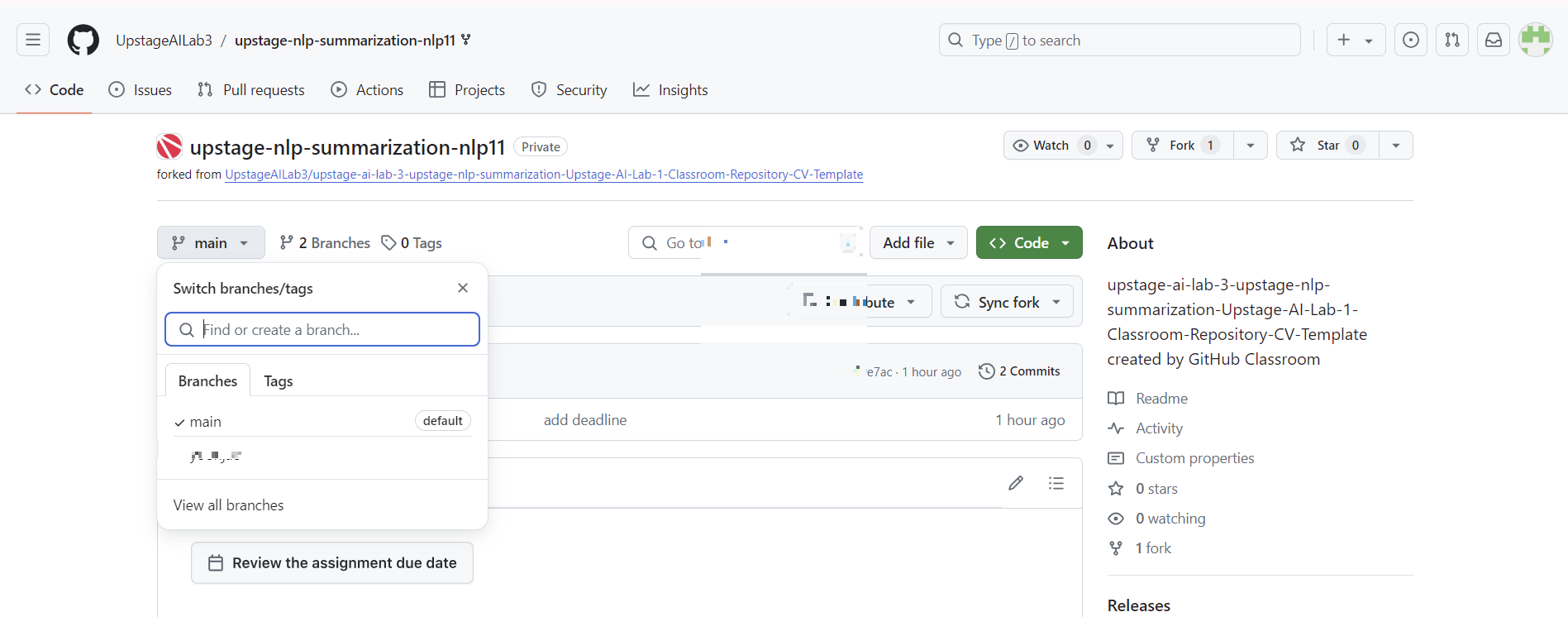Open the notifications inbox icon
This screenshot has height=617, width=1568.
[1494, 40]
